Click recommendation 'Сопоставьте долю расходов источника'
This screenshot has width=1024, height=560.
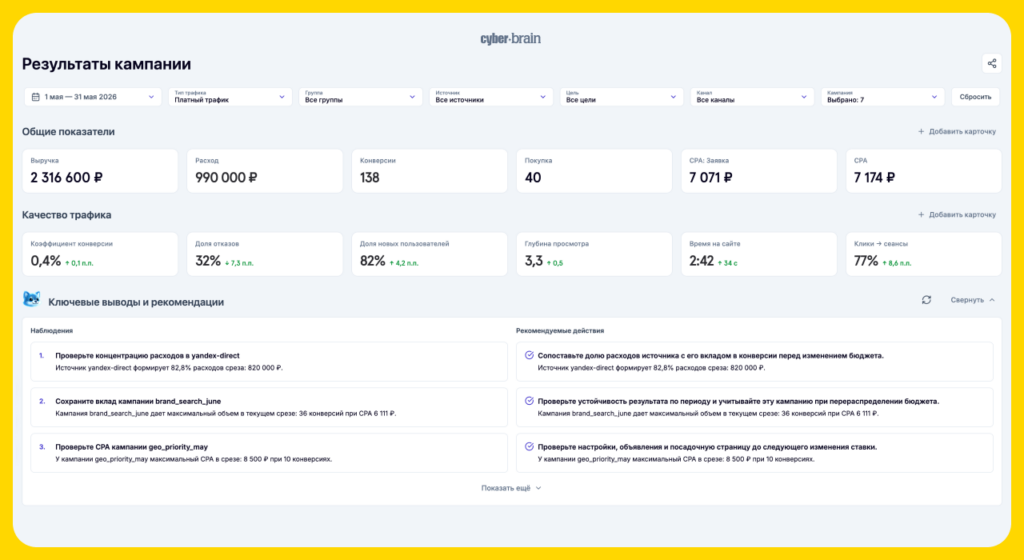[754, 362]
